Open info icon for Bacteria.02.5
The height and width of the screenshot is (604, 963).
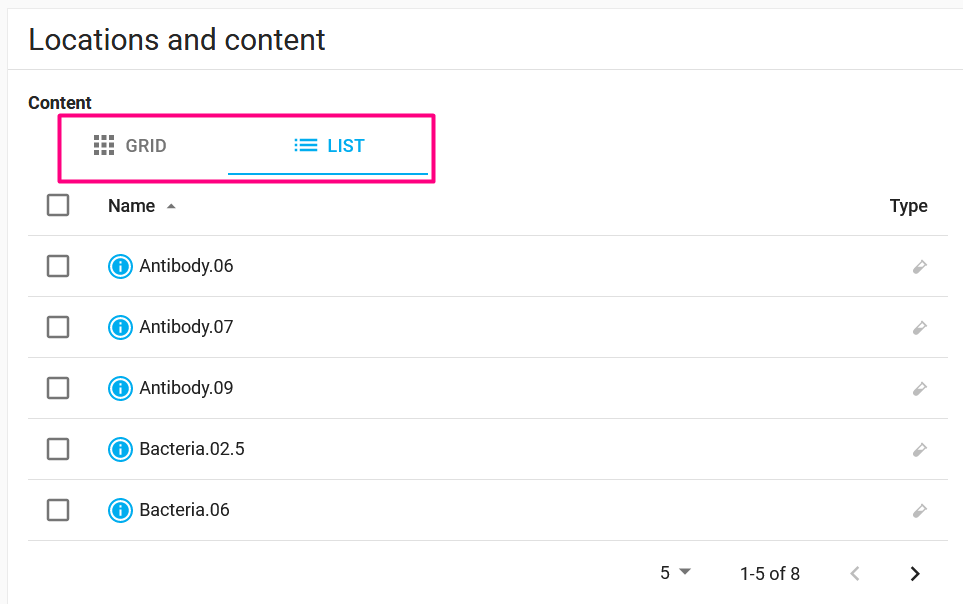[120, 449]
